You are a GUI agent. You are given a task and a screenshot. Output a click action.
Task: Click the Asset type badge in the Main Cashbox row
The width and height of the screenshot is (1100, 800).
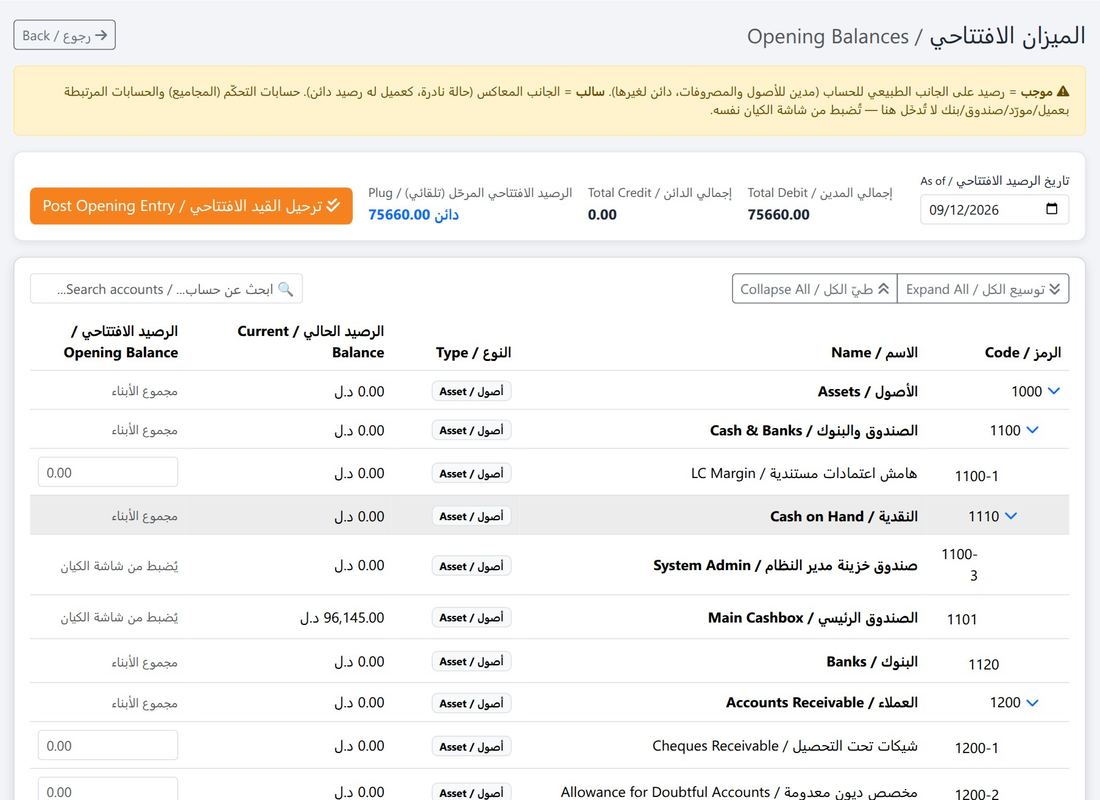click(471, 618)
